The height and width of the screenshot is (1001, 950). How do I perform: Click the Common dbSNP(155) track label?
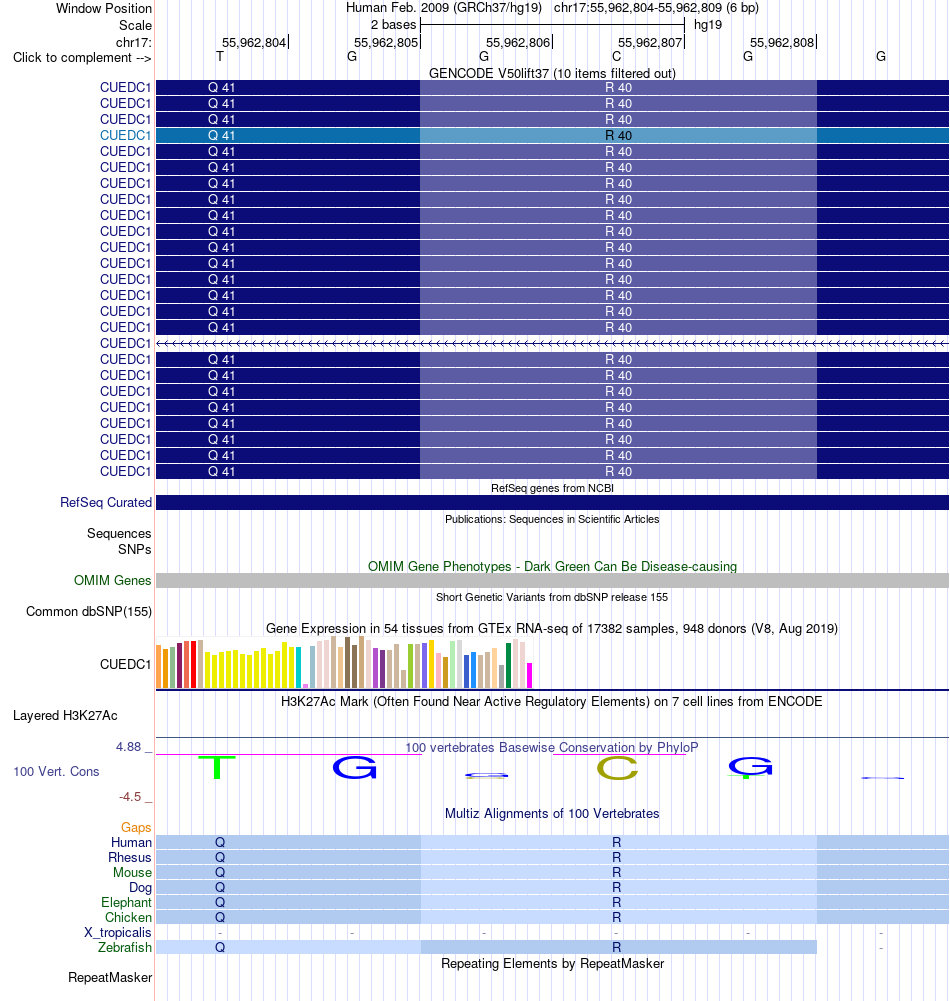tap(89, 612)
